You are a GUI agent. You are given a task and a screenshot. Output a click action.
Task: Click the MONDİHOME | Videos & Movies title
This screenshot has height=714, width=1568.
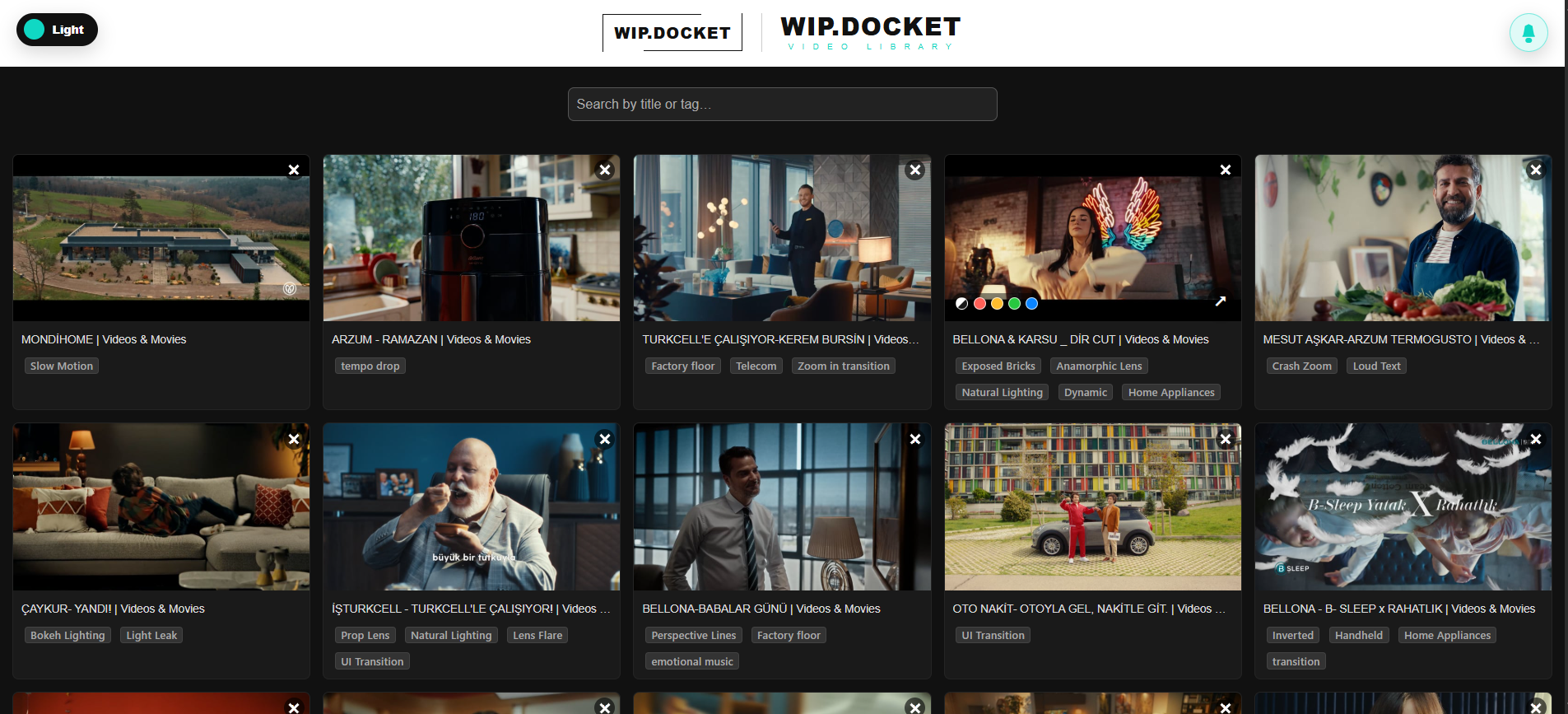[104, 339]
